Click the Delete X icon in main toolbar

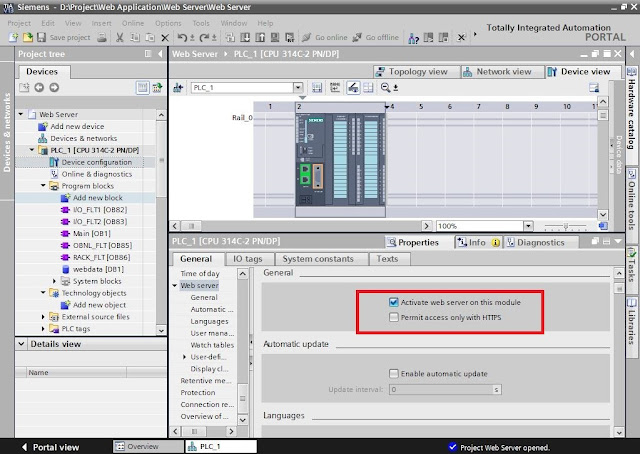tap(165, 38)
